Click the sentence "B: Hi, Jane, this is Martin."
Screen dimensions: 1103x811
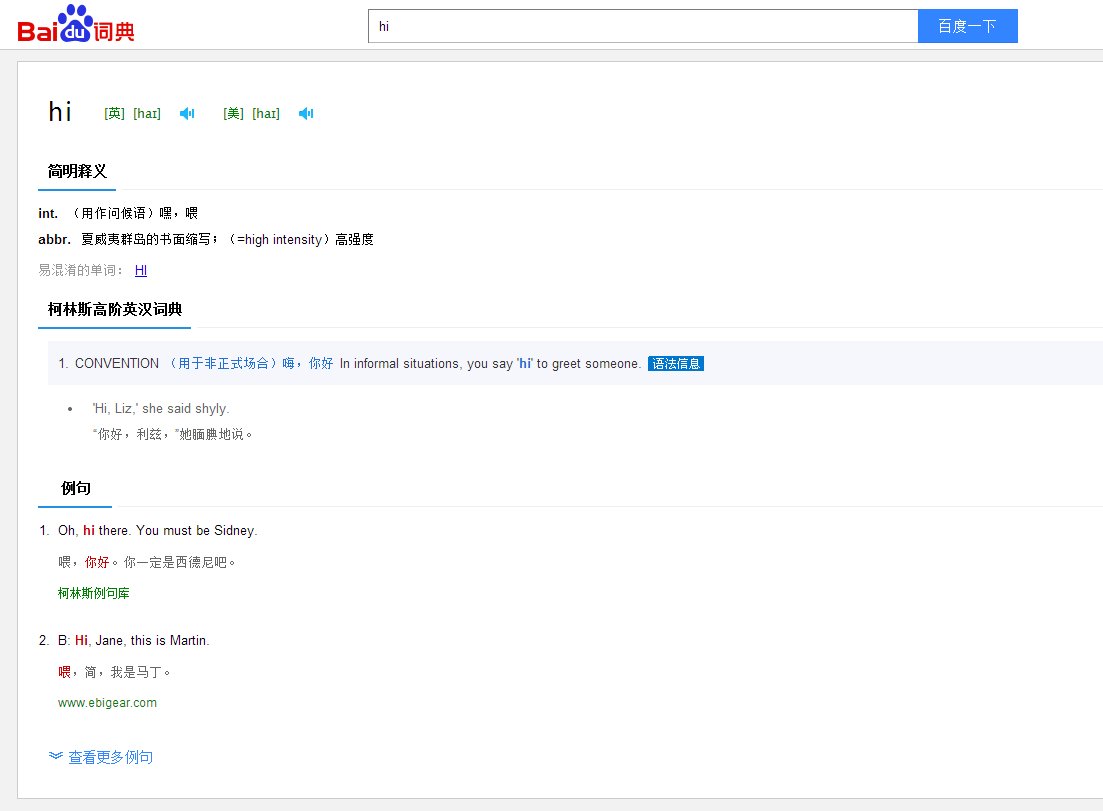[x=134, y=640]
